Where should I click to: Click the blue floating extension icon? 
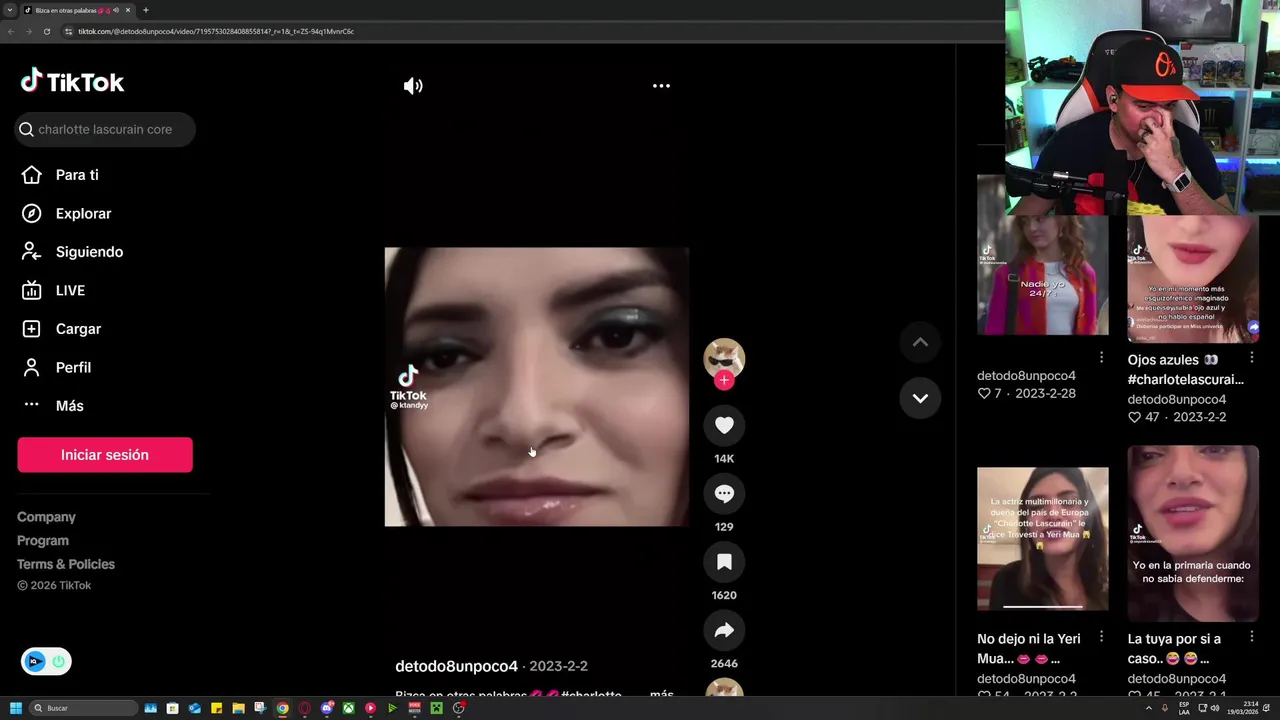(35, 661)
